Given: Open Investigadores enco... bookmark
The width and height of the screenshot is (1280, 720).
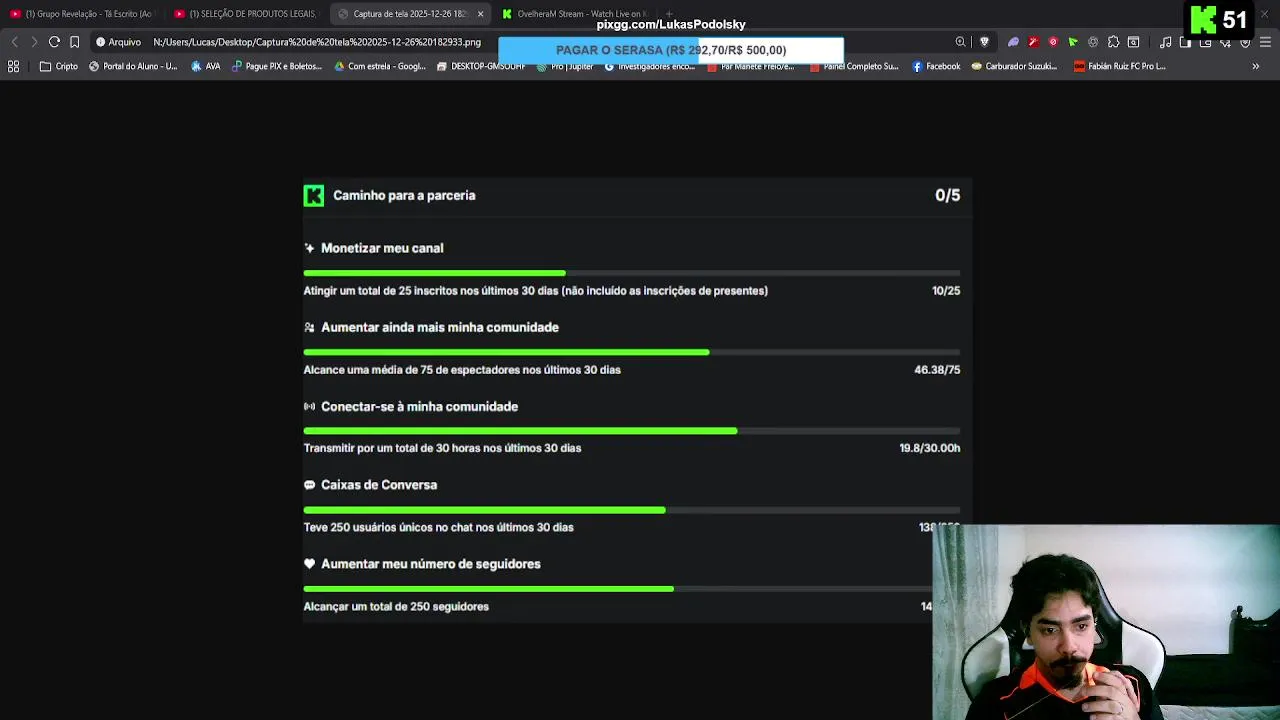Looking at the screenshot, I should [x=650, y=66].
